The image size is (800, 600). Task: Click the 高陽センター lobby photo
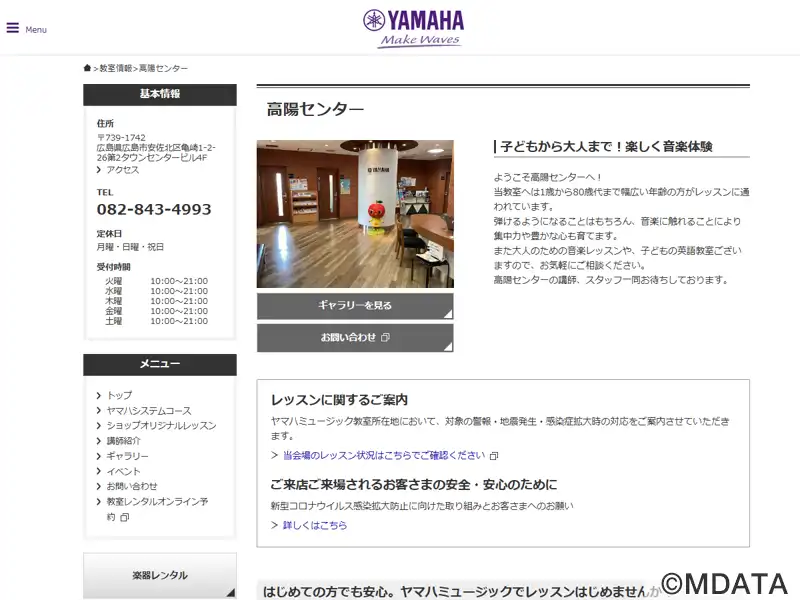(x=355, y=214)
